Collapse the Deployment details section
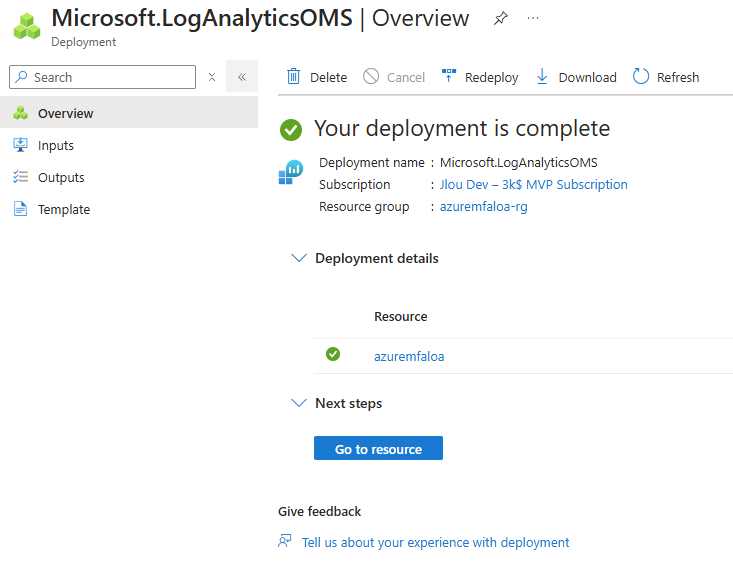 tap(299, 258)
